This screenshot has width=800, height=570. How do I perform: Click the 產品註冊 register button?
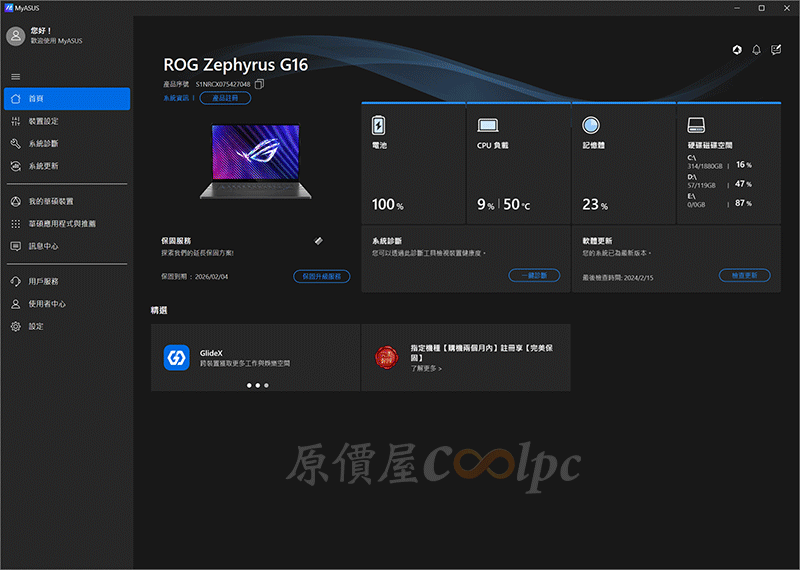(x=225, y=98)
